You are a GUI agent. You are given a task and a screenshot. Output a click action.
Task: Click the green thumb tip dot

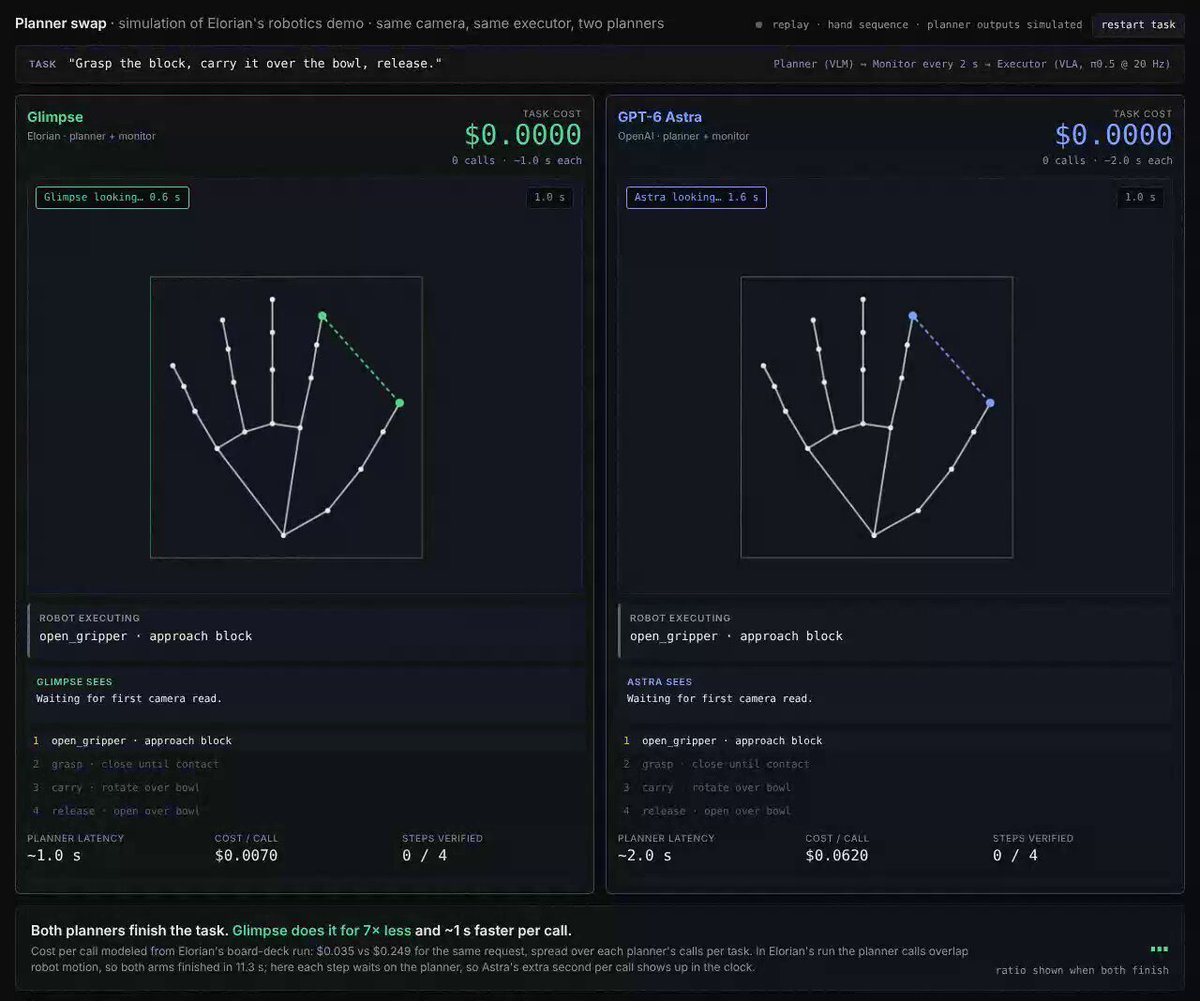click(399, 403)
